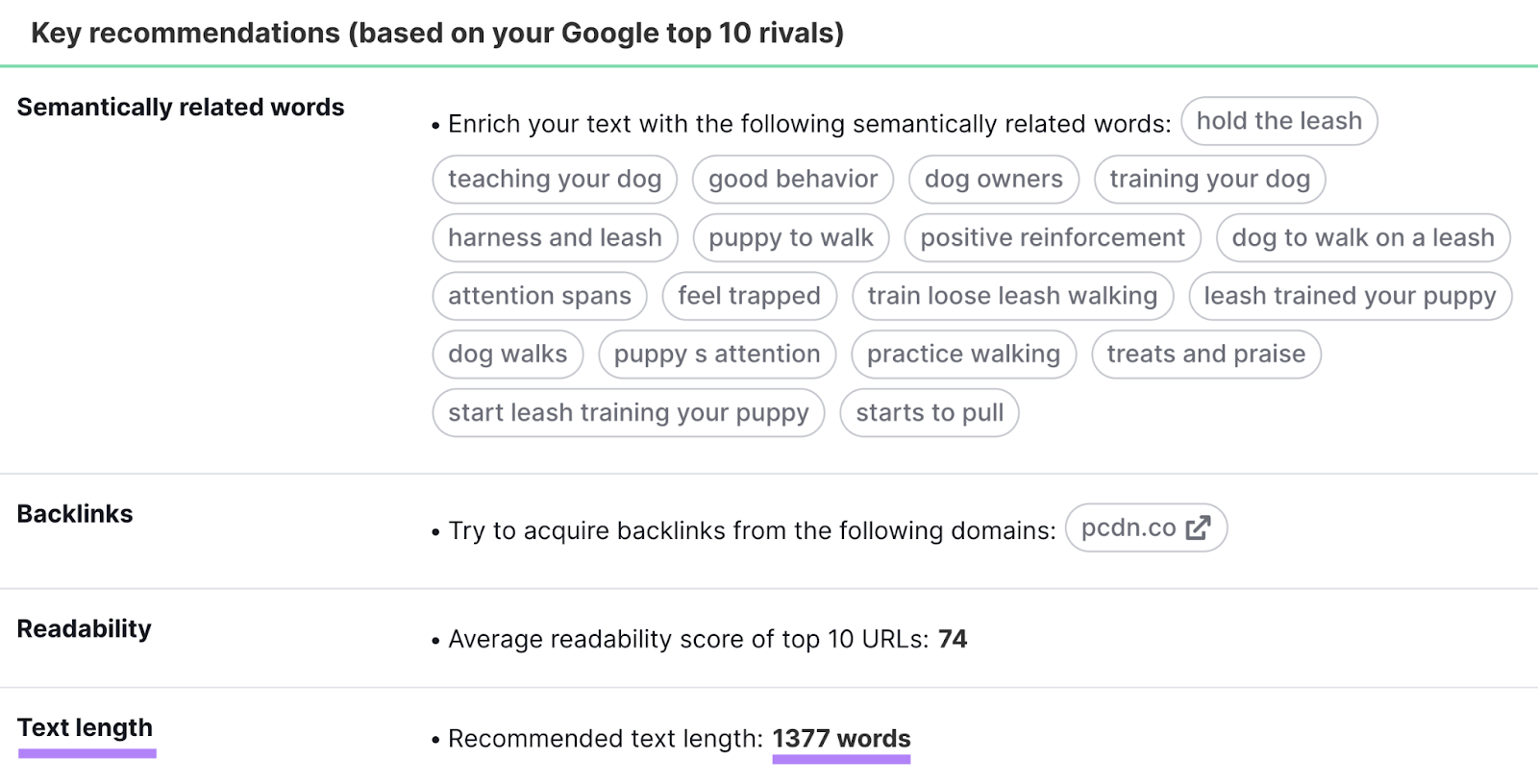
Task: Choose the 'practice walking' tag
Action: [963, 355]
